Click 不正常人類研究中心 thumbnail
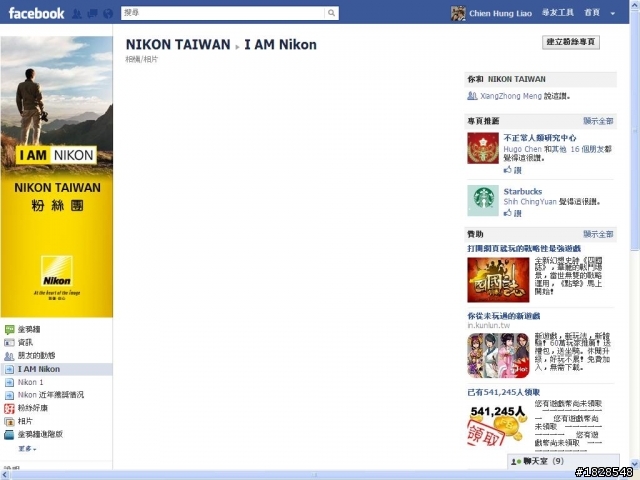This screenshot has width=640, height=480. tap(483, 148)
